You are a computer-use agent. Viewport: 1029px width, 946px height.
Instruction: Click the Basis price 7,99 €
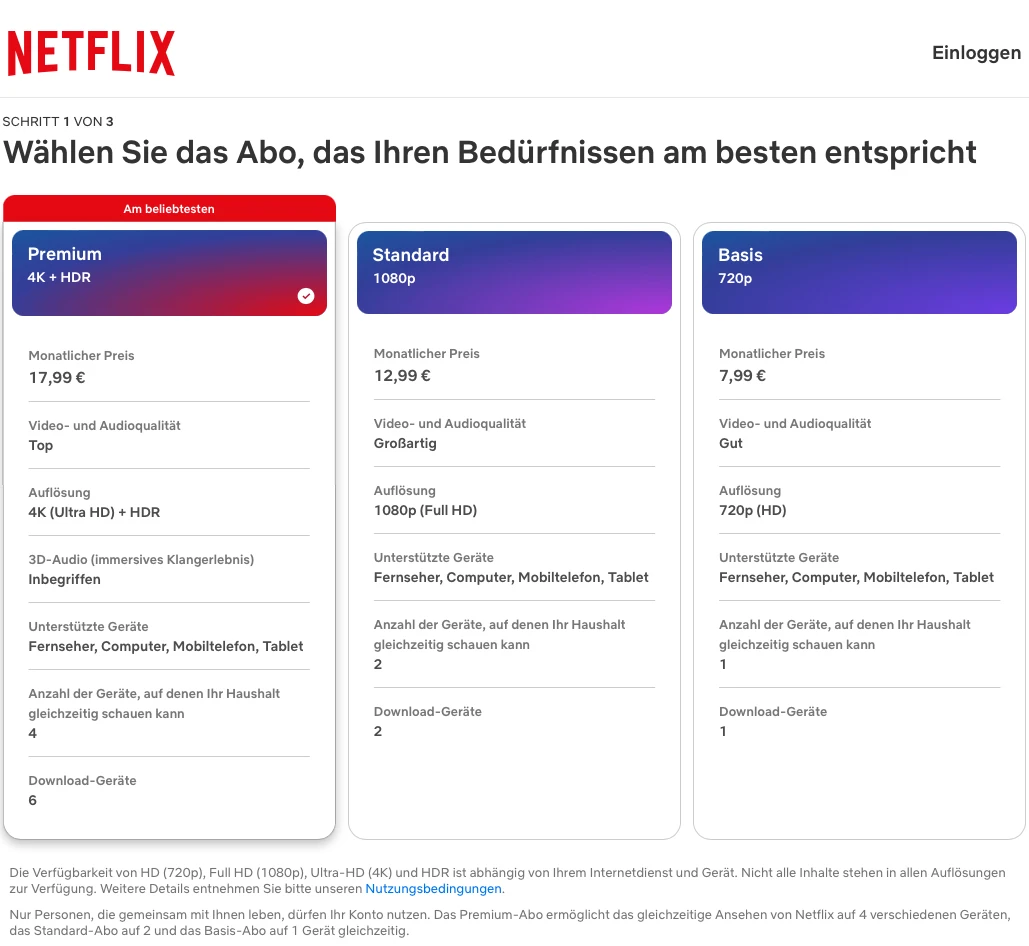point(742,376)
